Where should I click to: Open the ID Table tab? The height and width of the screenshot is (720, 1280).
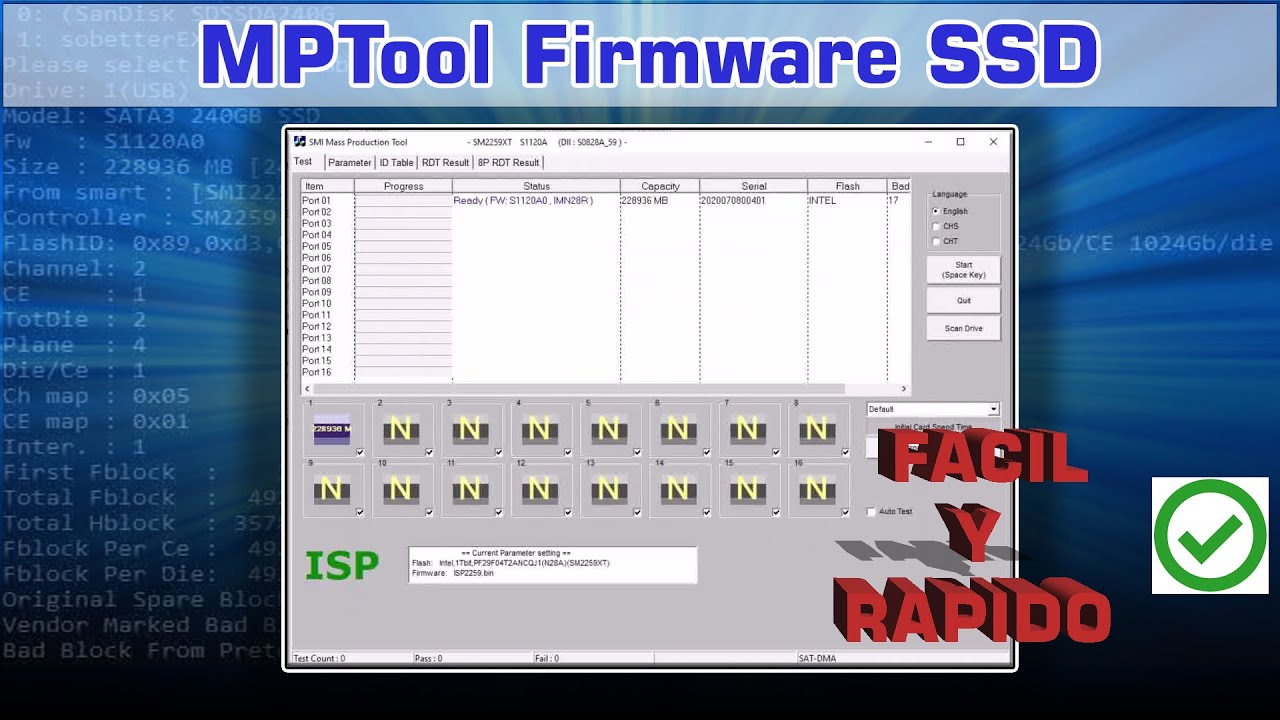pos(396,162)
